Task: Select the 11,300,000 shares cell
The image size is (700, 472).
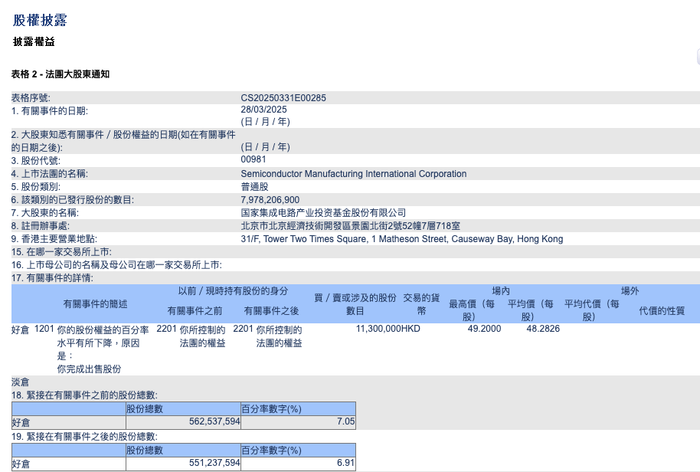Action: pos(378,329)
